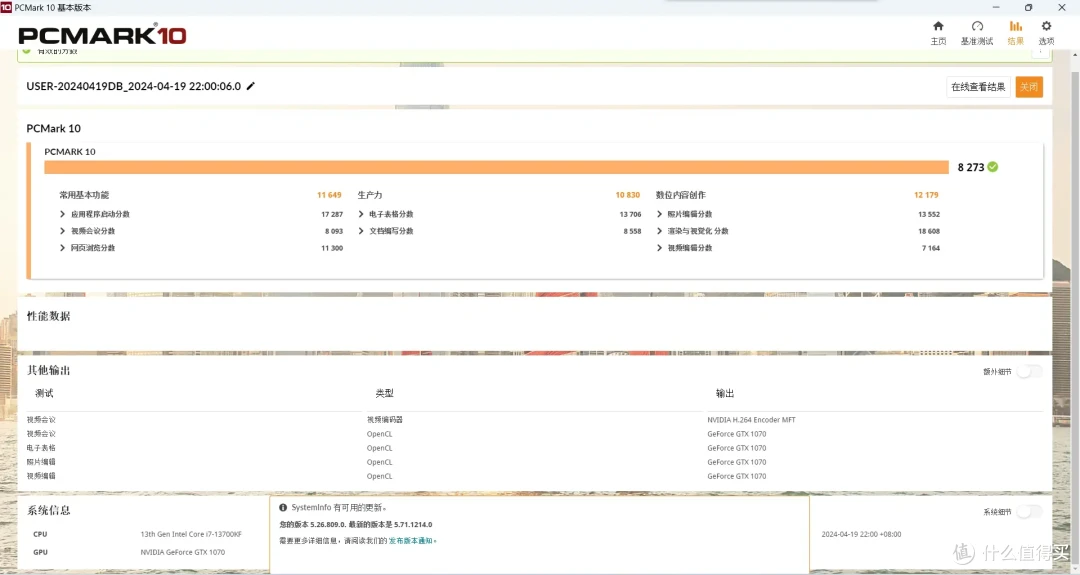Image resolution: width=1080 pixels, height=575 pixels.
Task: Click the 视频编辑 test row name
Action: coord(41,476)
